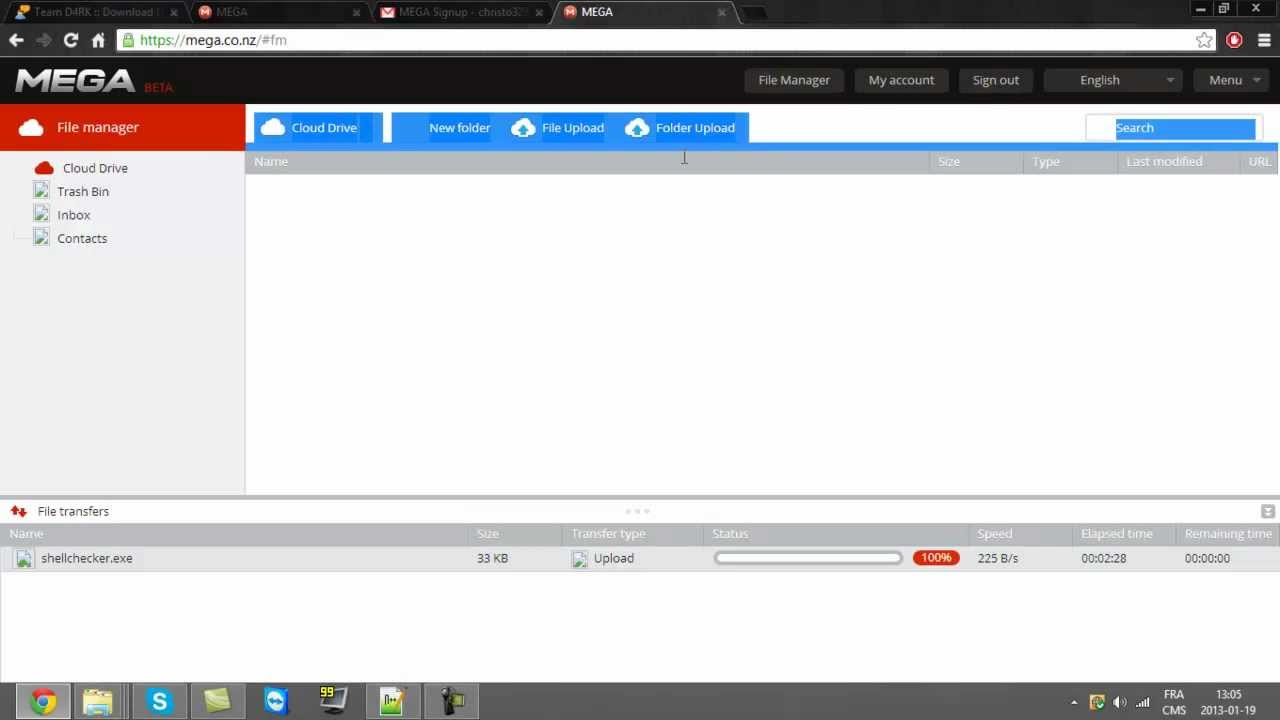
Task: Open Contacts in sidebar
Action: [x=82, y=238]
